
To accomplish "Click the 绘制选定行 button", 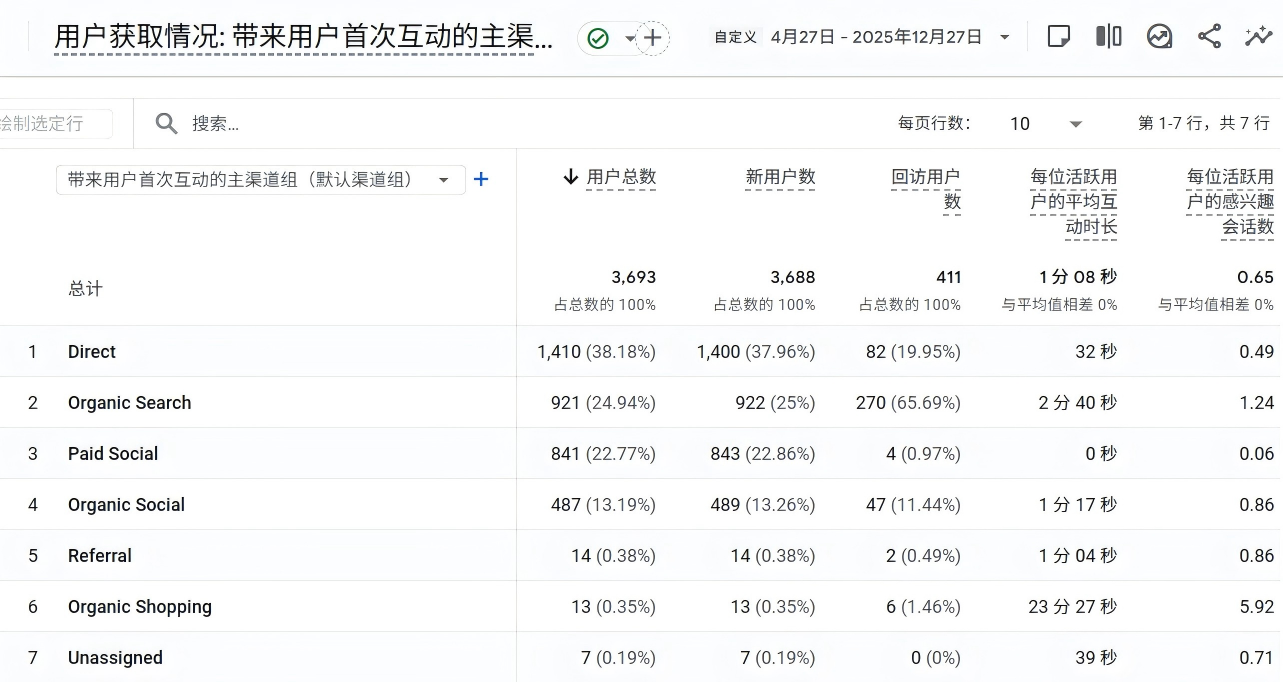I will tap(50, 123).
